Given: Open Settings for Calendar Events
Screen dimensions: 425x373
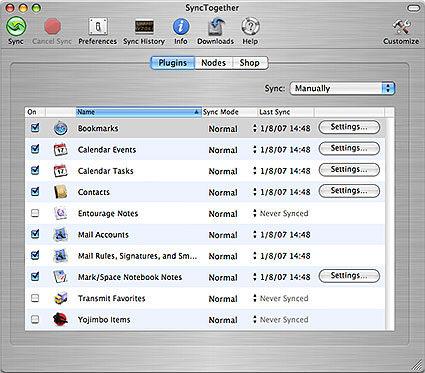Looking at the screenshot, I should 349,148.
